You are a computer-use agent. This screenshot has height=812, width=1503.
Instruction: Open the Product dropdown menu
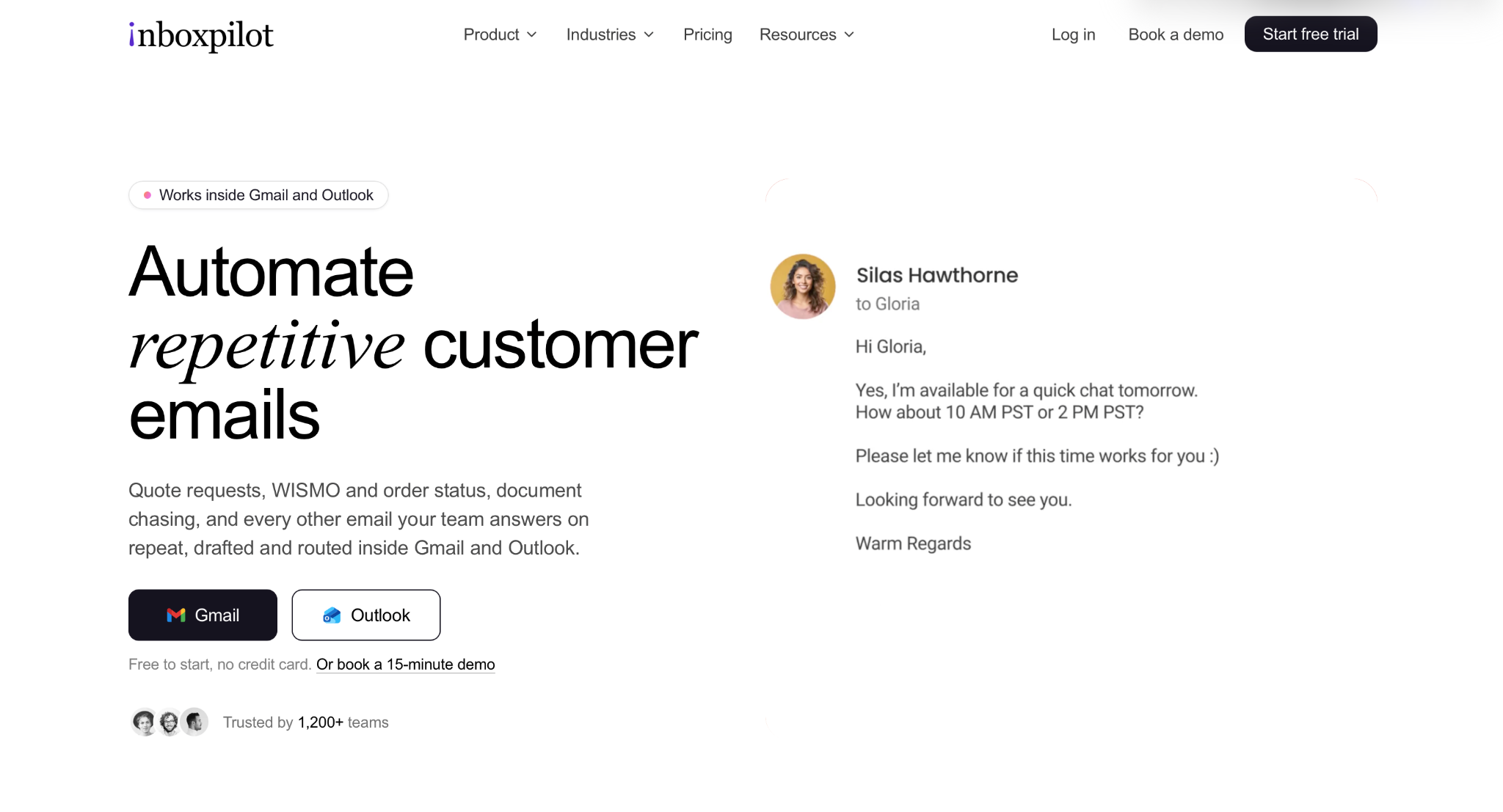pos(501,34)
